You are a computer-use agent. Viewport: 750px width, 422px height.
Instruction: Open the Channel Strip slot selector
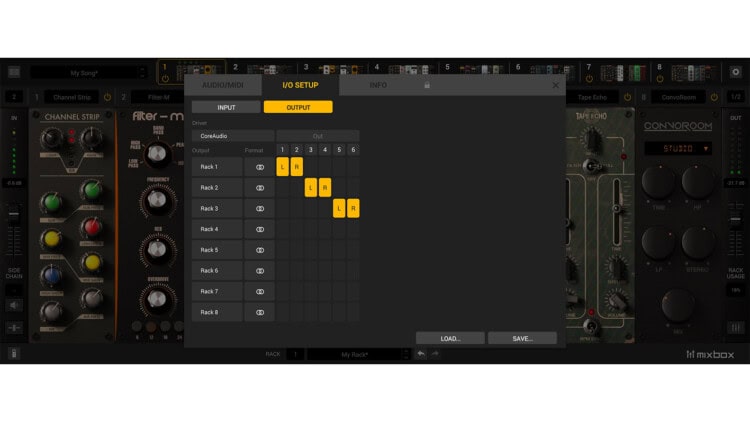pyautogui.click(x=72, y=97)
